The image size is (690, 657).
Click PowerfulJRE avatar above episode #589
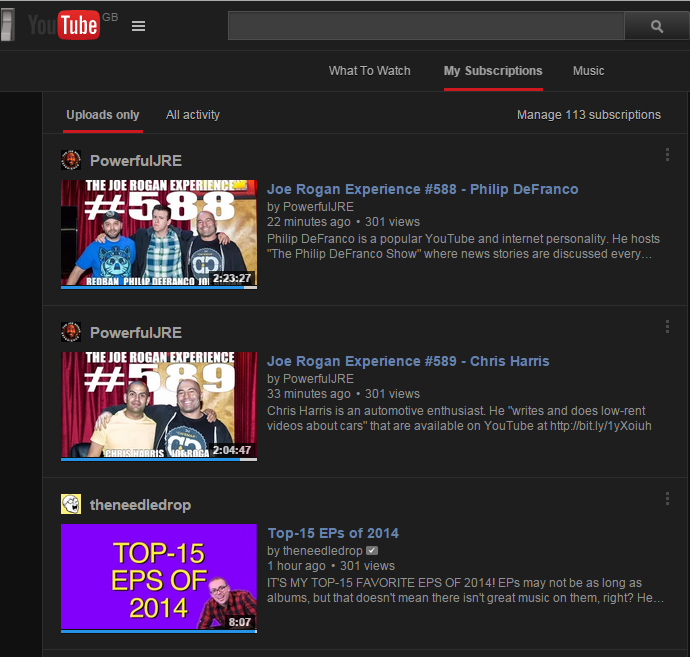pyautogui.click(x=71, y=332)
